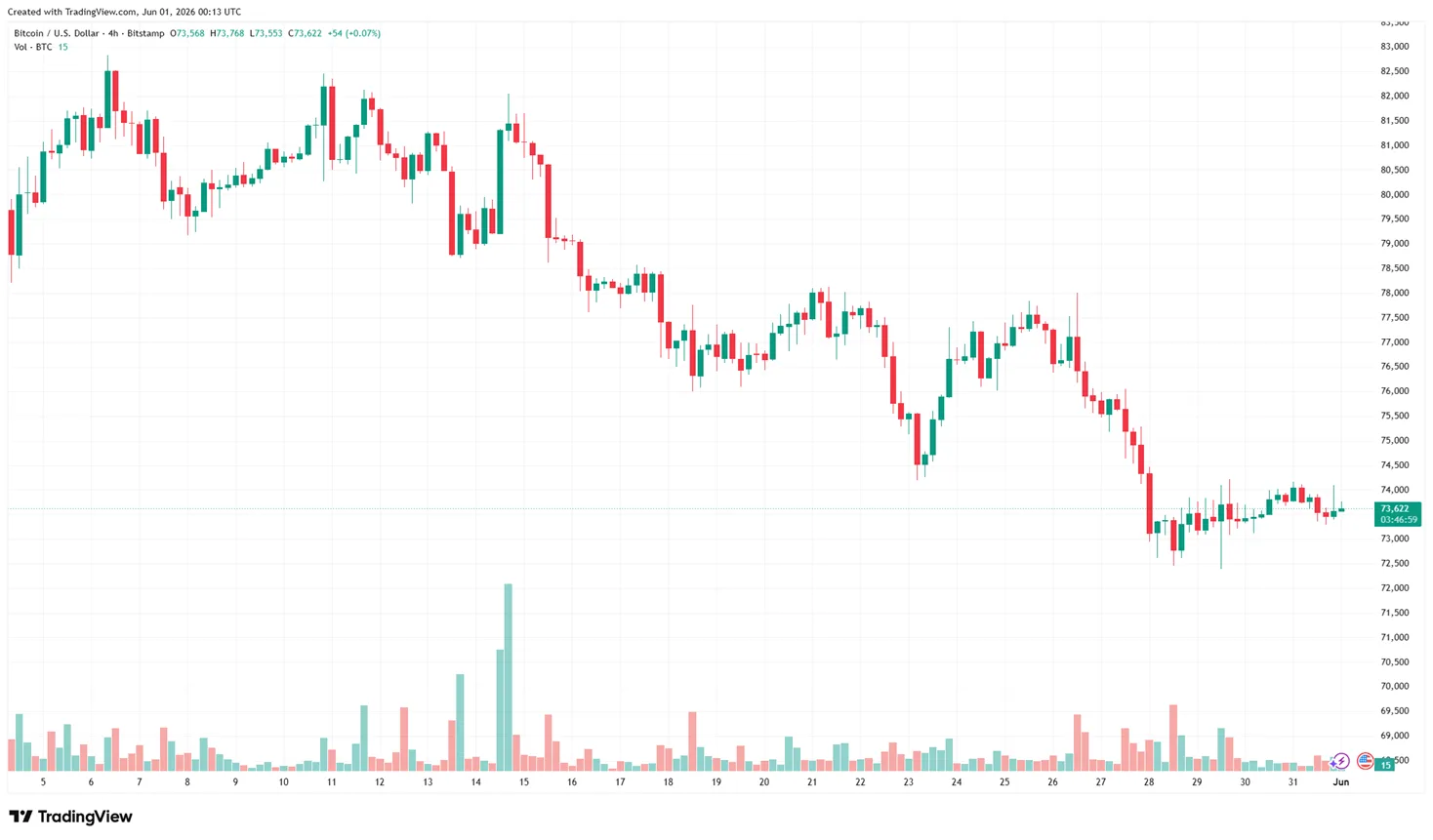Screen dimensions: 1433x840
Task: Click the green +54 (+0.07%) change value
Action: point(353,33)
